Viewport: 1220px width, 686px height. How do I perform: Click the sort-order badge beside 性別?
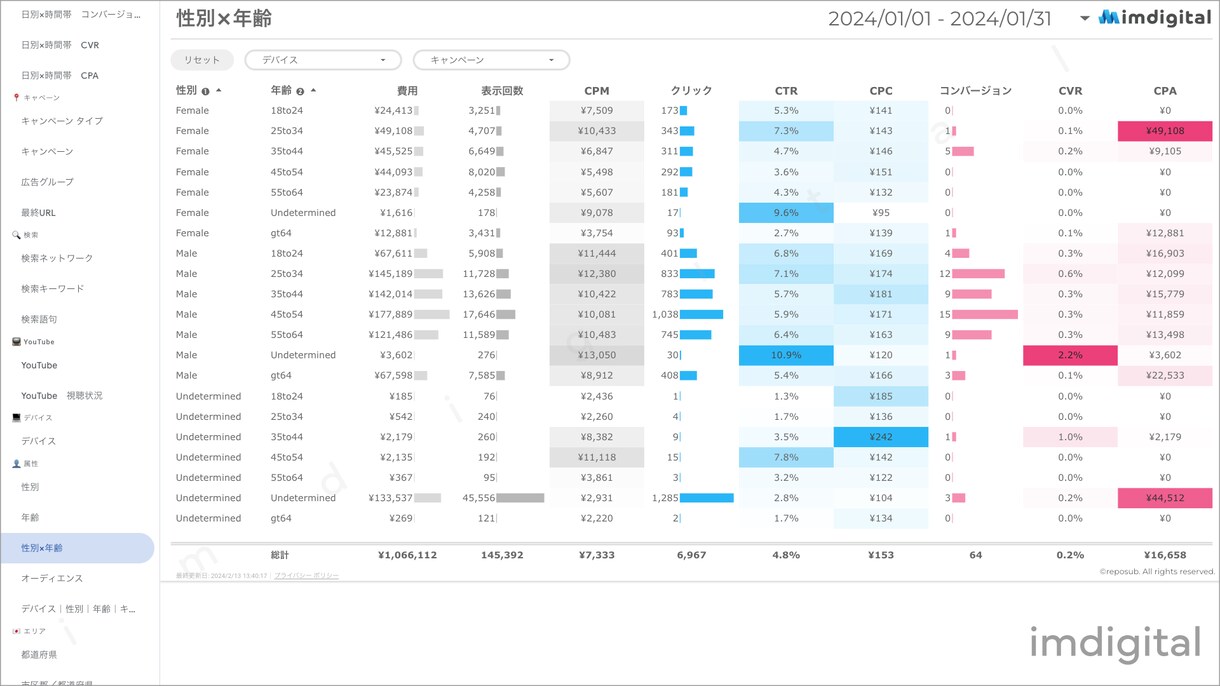coord(206,91)
